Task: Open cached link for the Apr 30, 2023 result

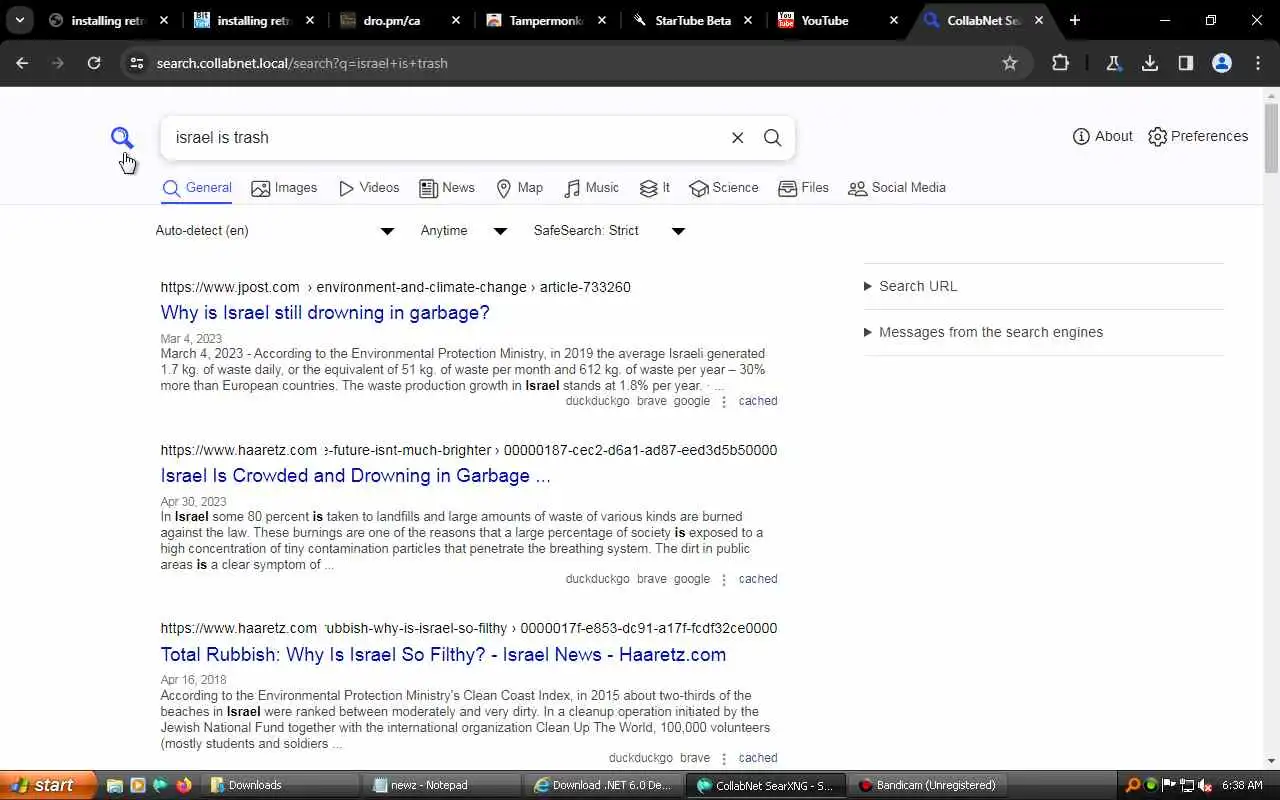Action: tap(758, 579)
